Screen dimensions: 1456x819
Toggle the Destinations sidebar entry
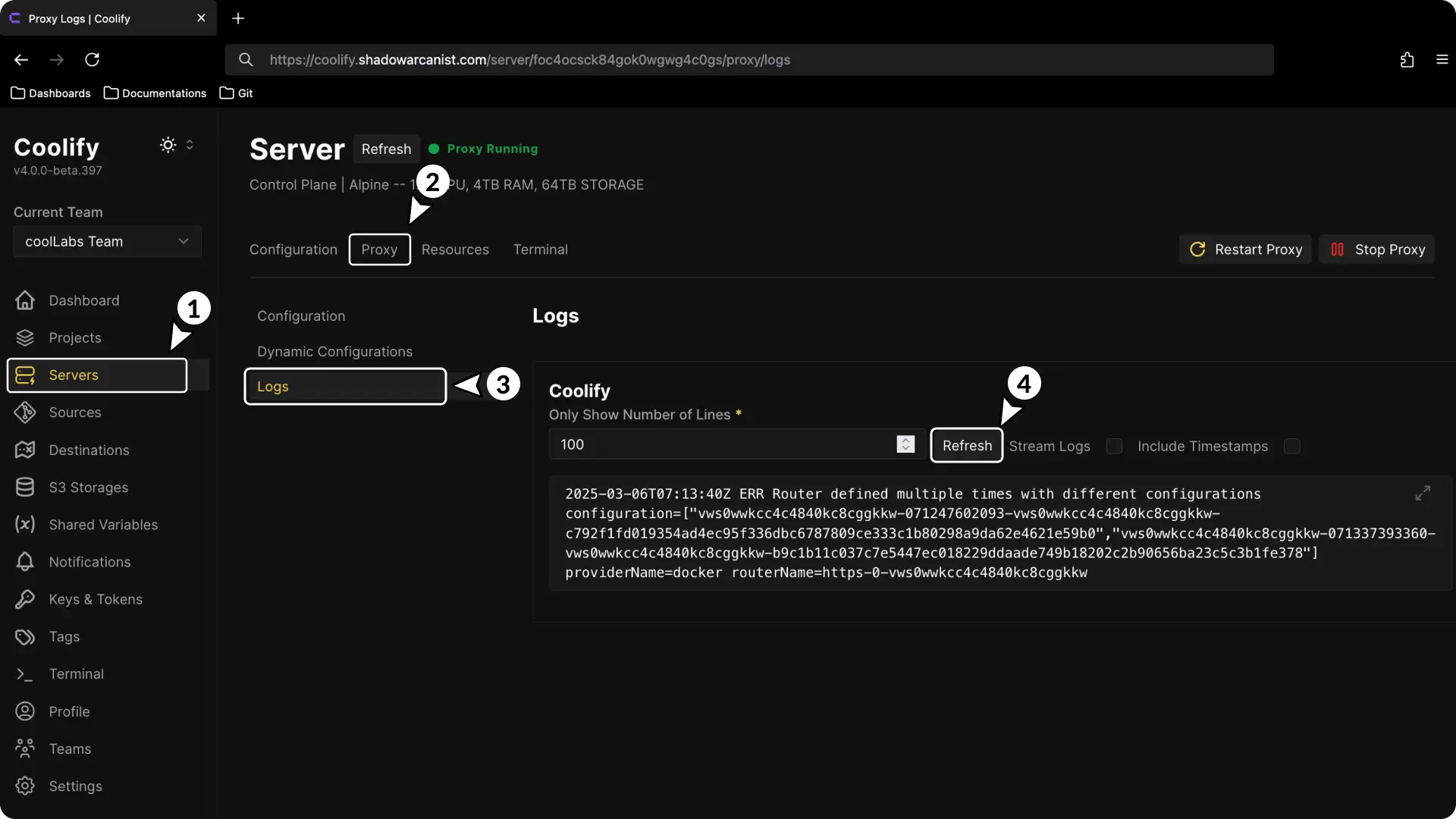click(x=89, y=450)
